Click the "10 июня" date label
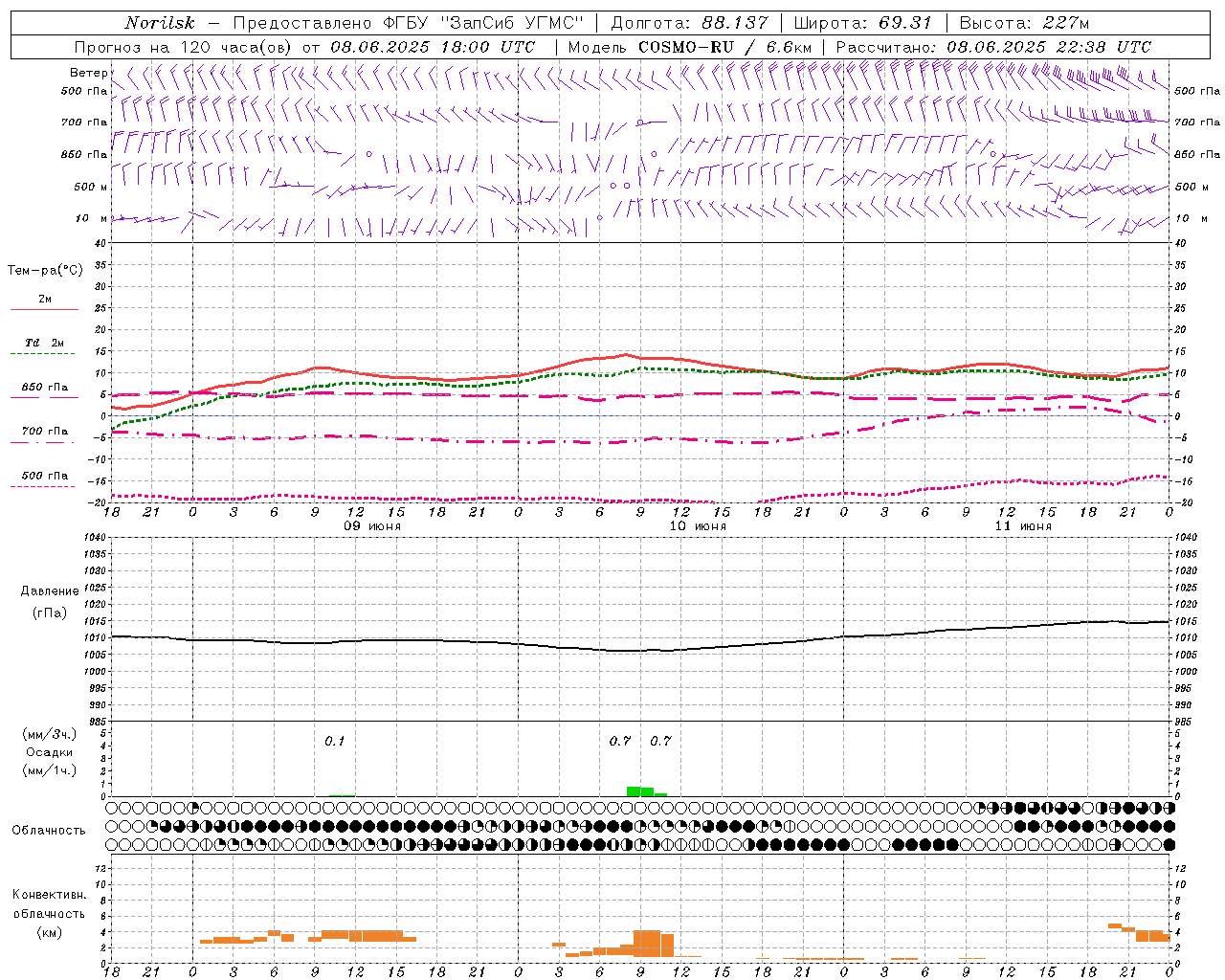Viewport: 1225px width, 980px height. [698, 526]
